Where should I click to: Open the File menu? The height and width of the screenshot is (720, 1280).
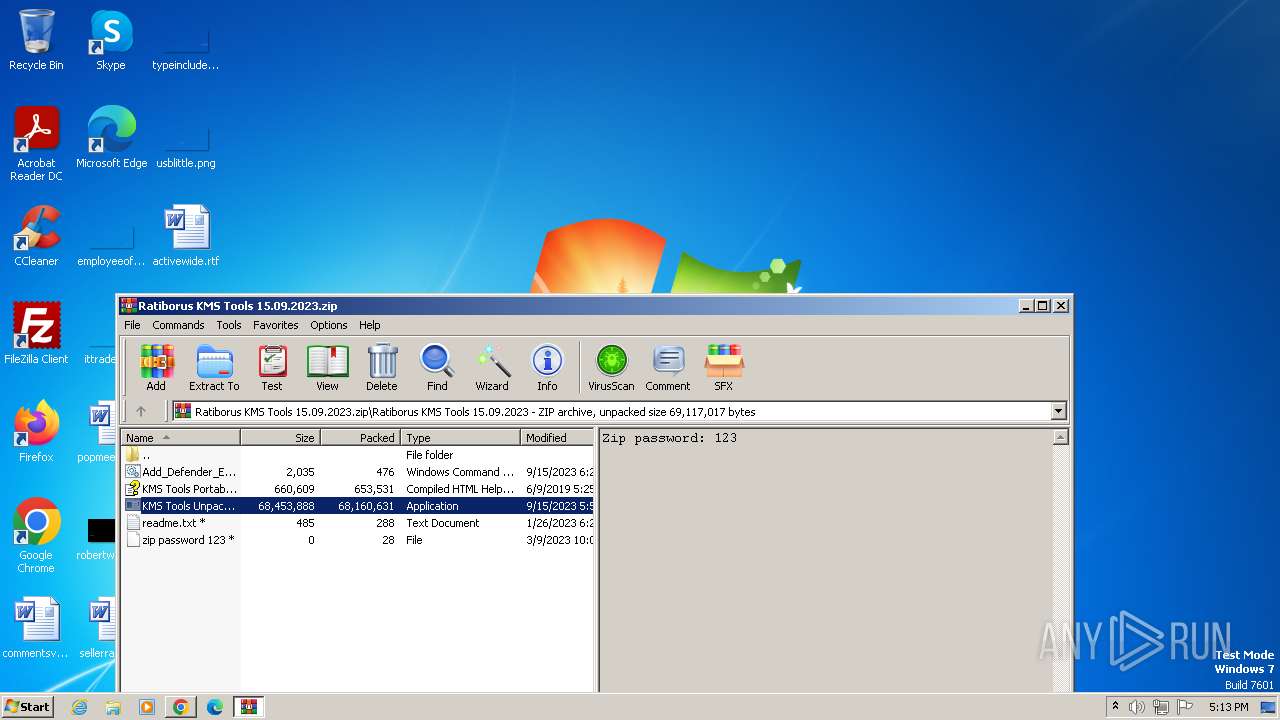click(x=132, y=325)
